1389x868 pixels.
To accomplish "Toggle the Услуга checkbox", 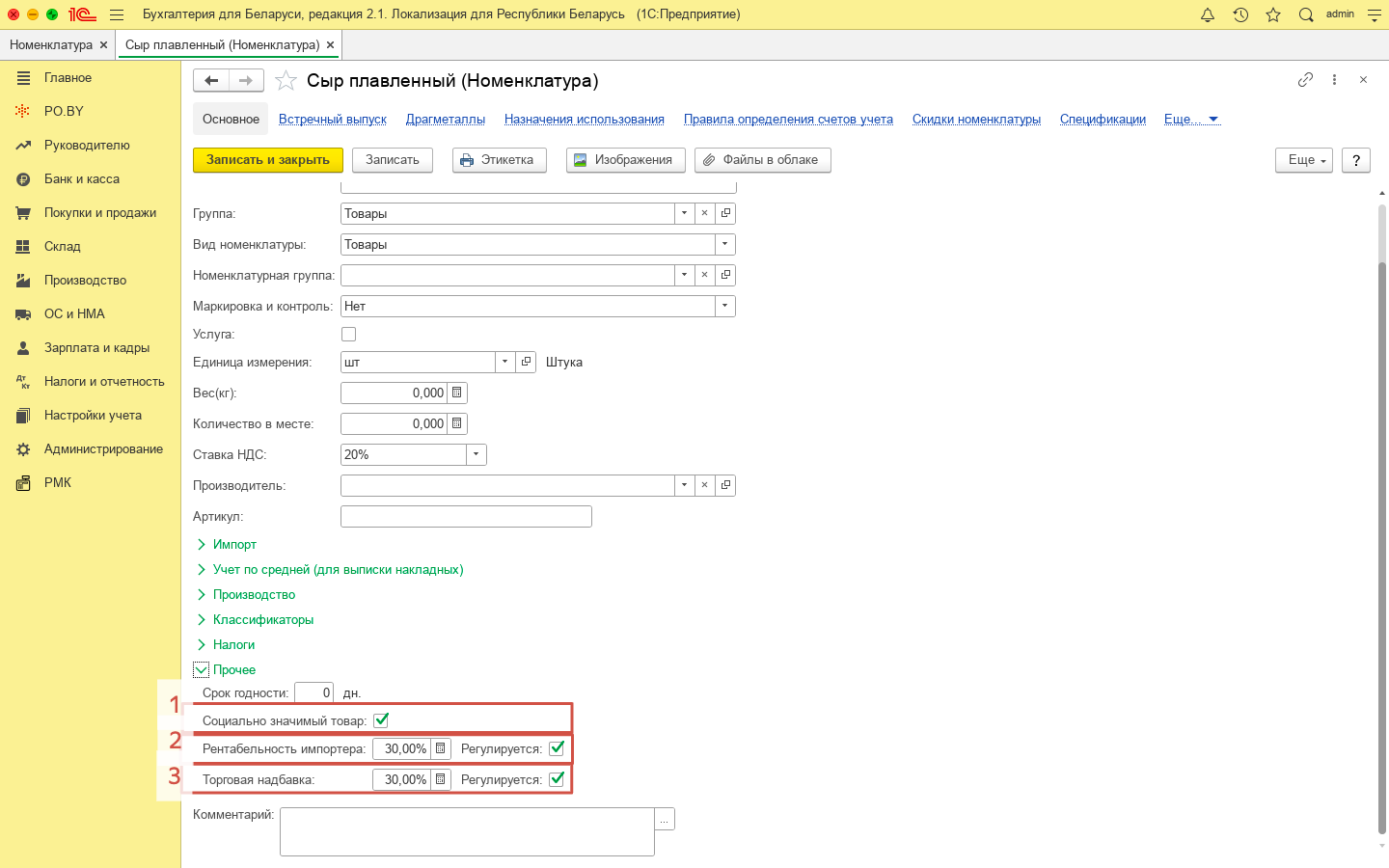I will coord(349,335).
